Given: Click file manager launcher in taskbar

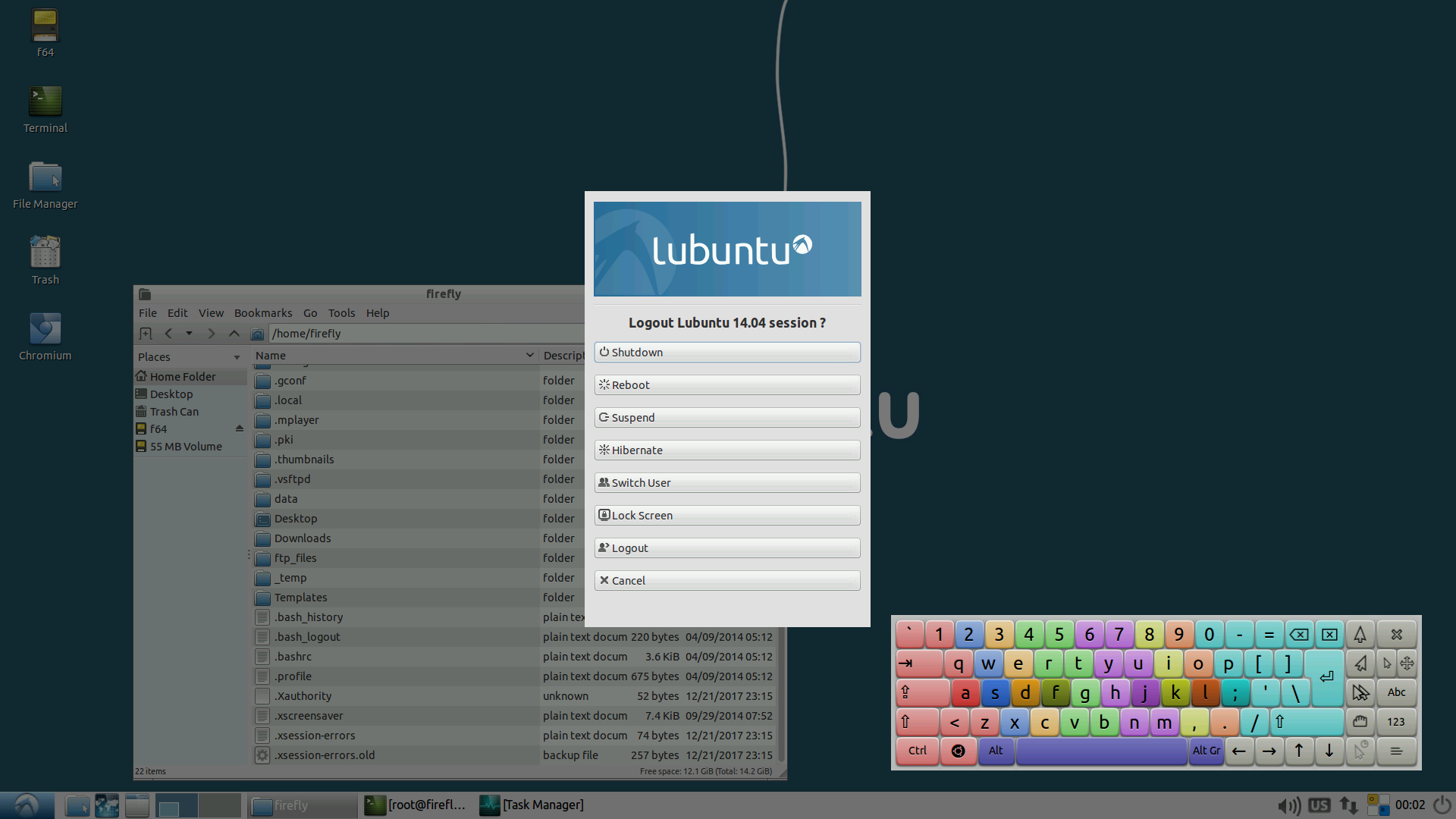Looking at the screenshot, I should pyautogui.click(x=77, y=805).
